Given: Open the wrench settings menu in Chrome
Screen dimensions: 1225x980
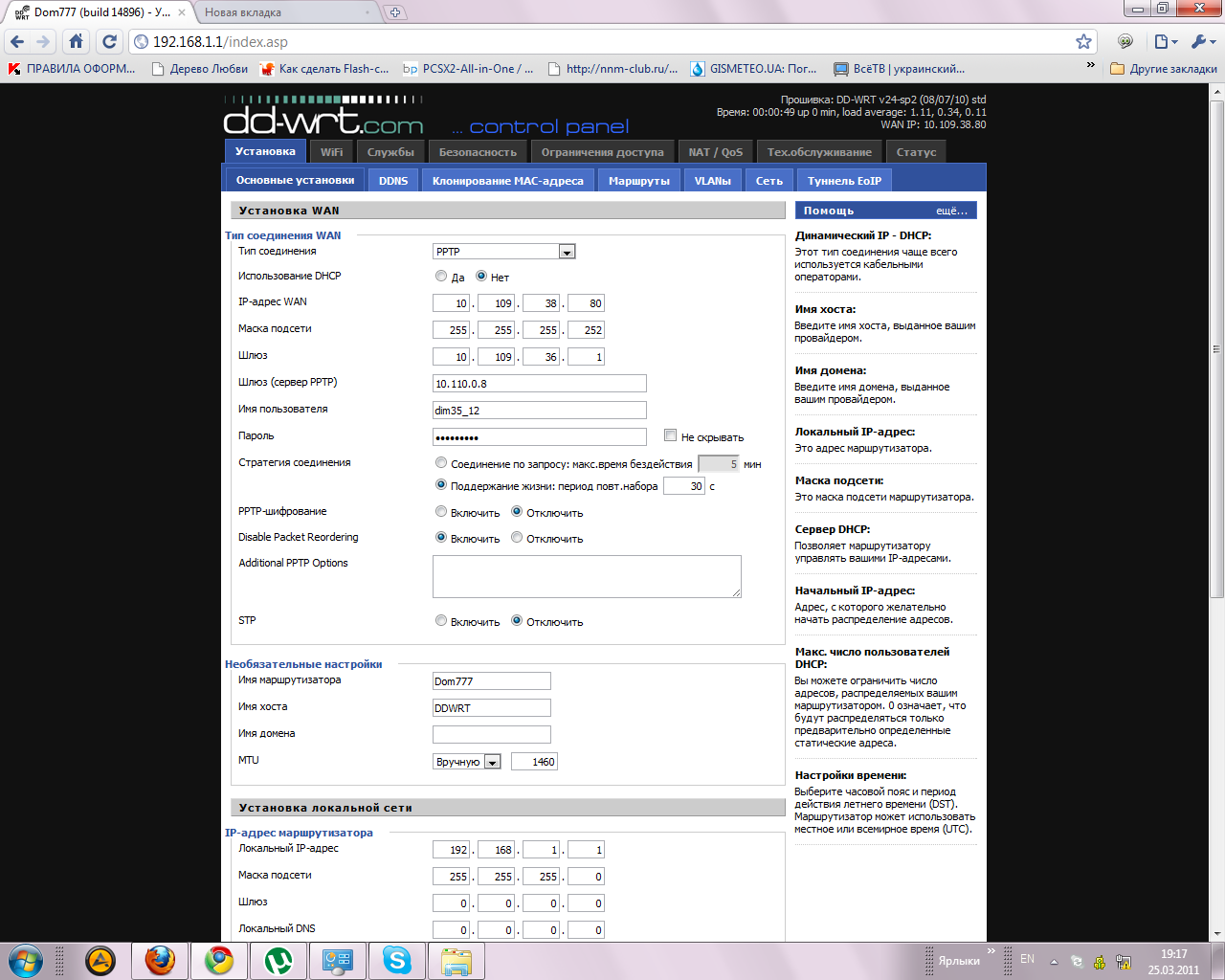Looking at the screenshot, I should pyautogui.click(x=1203, y=41).
